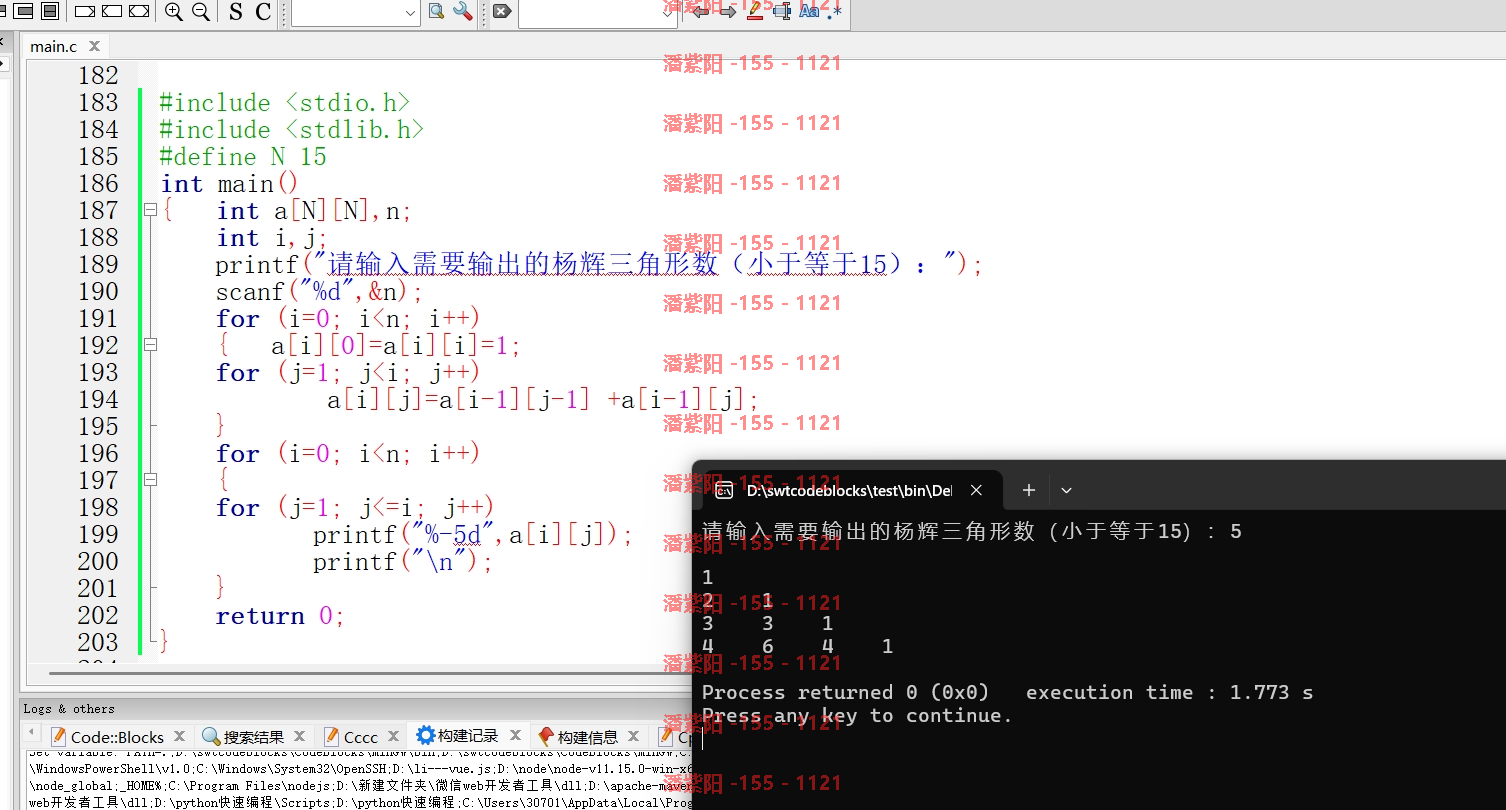Open the terminal new-tab dropdown chevron
The image size is (1506, 810).
(x=1066, y=490)
